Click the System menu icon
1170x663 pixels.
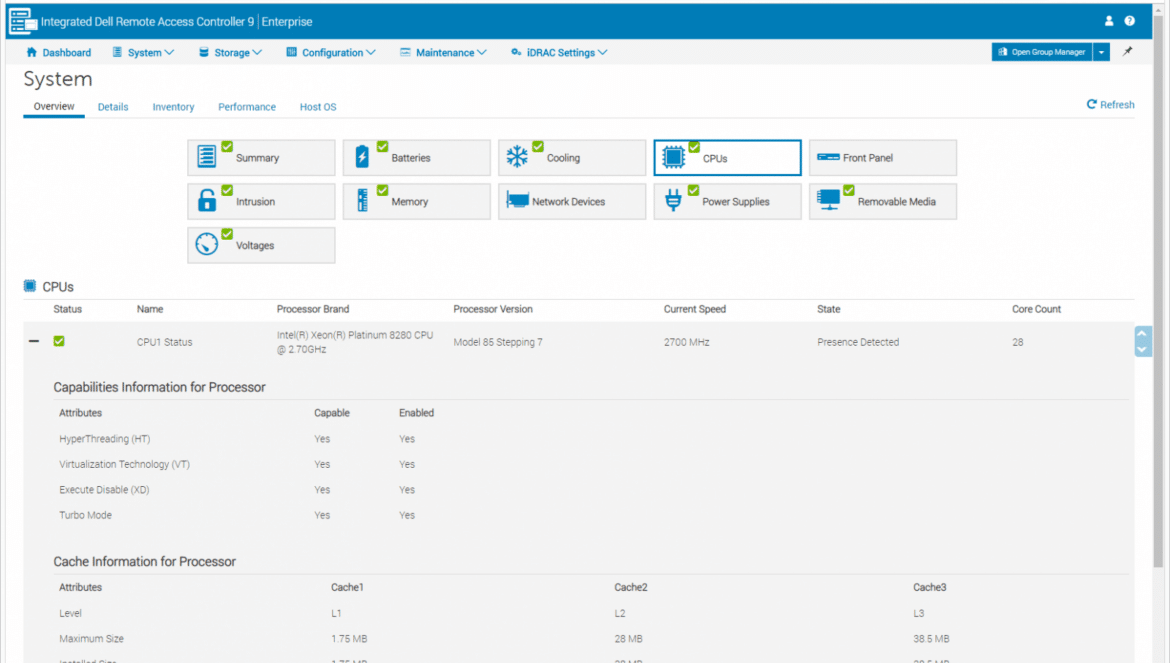pos(117,52)
